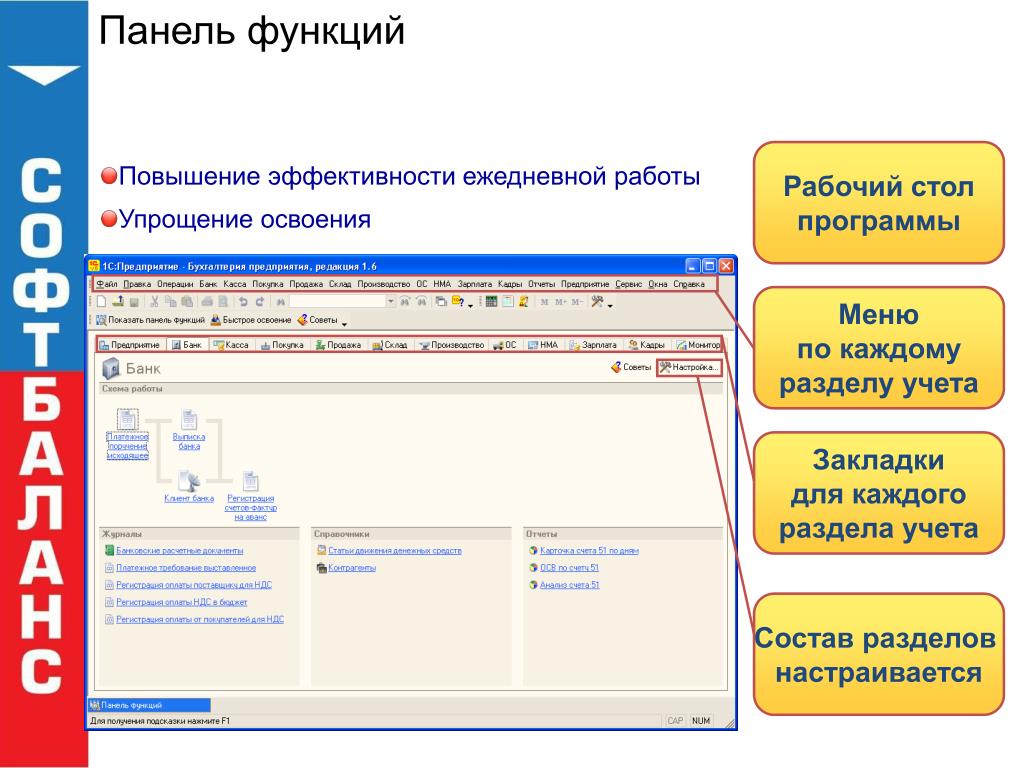Click the wrench-and-hammer tools icon
1024x768 pixels.
click(597, 301)
